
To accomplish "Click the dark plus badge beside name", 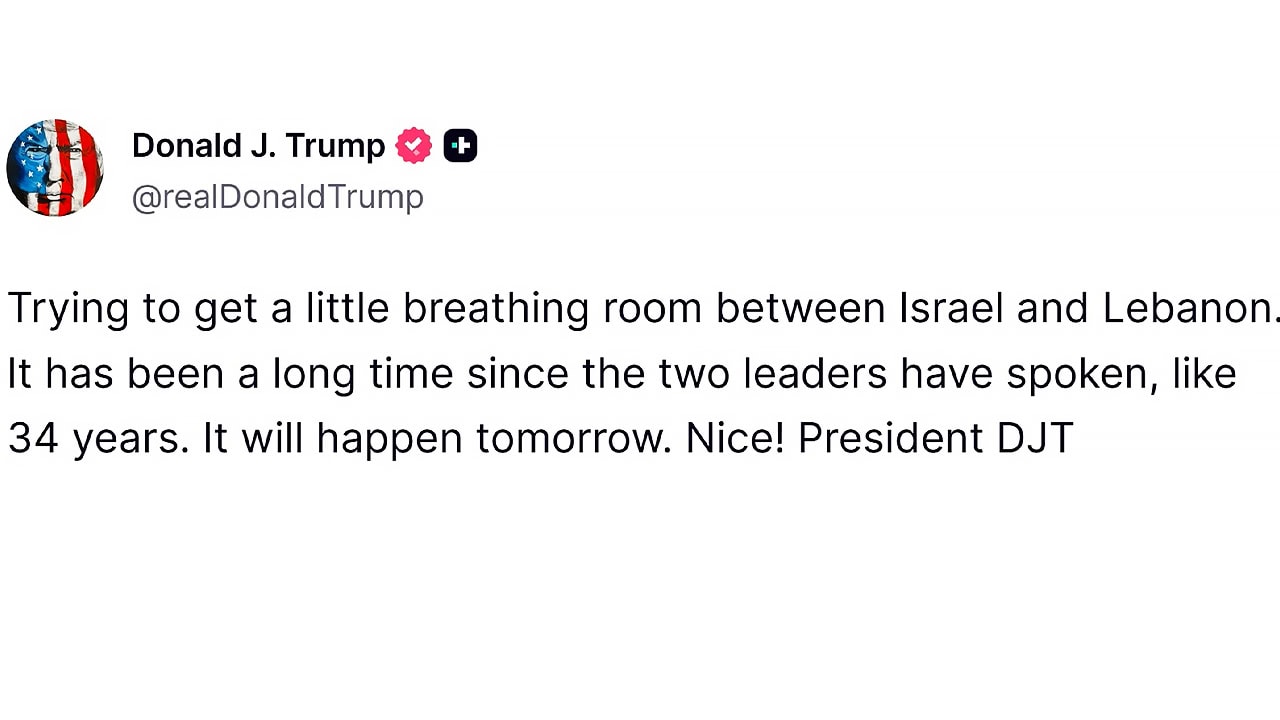I will (x=460, y=146).
